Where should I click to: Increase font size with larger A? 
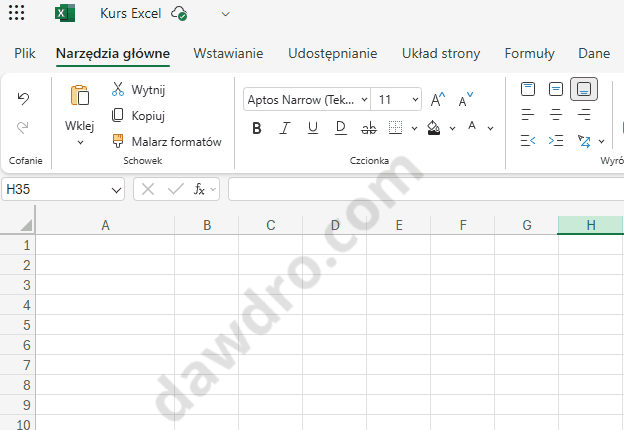[x=438, y=99]
